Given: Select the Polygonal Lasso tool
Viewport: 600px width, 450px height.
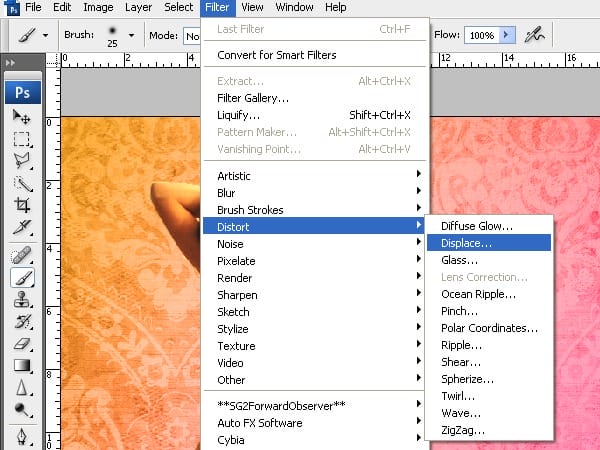Looking at the screenshot, I should (22, 161).
